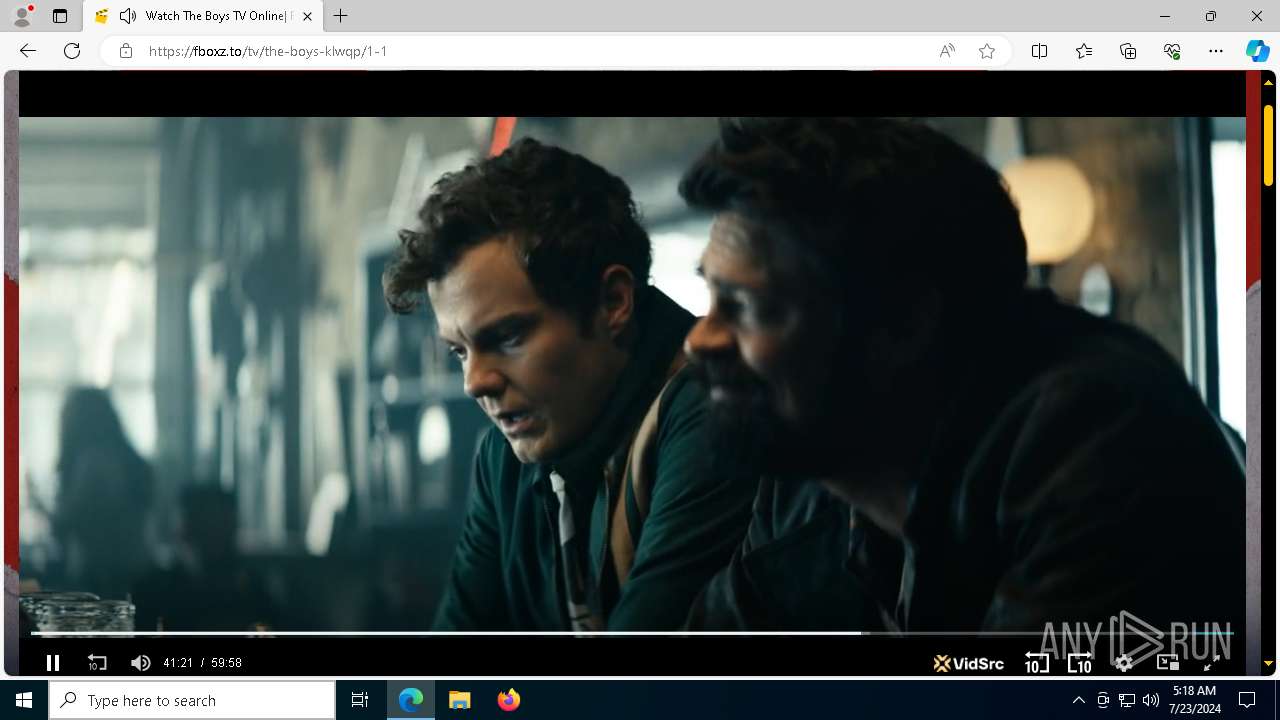Mute the video player volume
The width and height of the screenshot is (1280, 720).
[x=141, y=663]
